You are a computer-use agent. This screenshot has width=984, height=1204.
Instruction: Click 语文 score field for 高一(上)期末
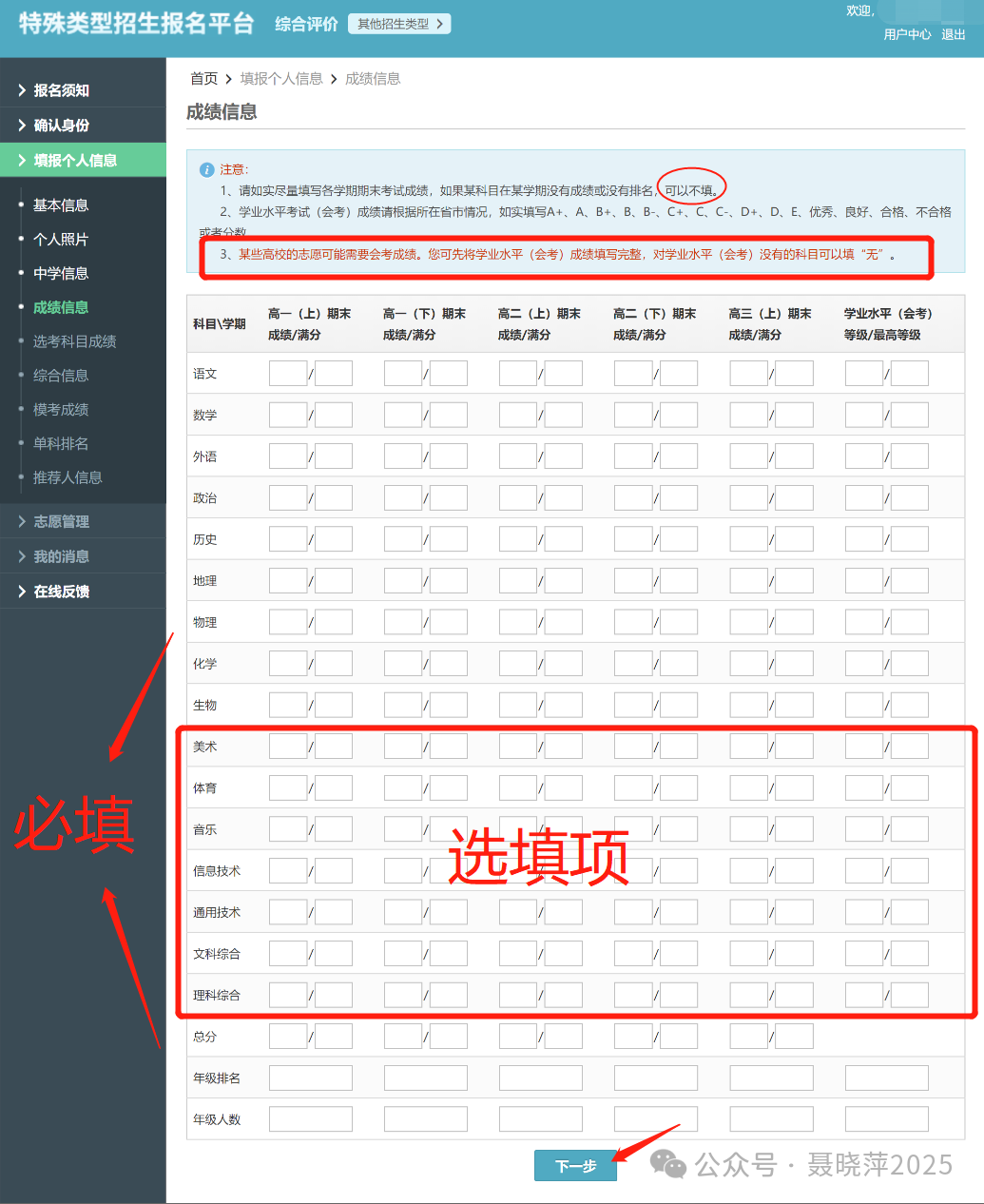[288, 374]
